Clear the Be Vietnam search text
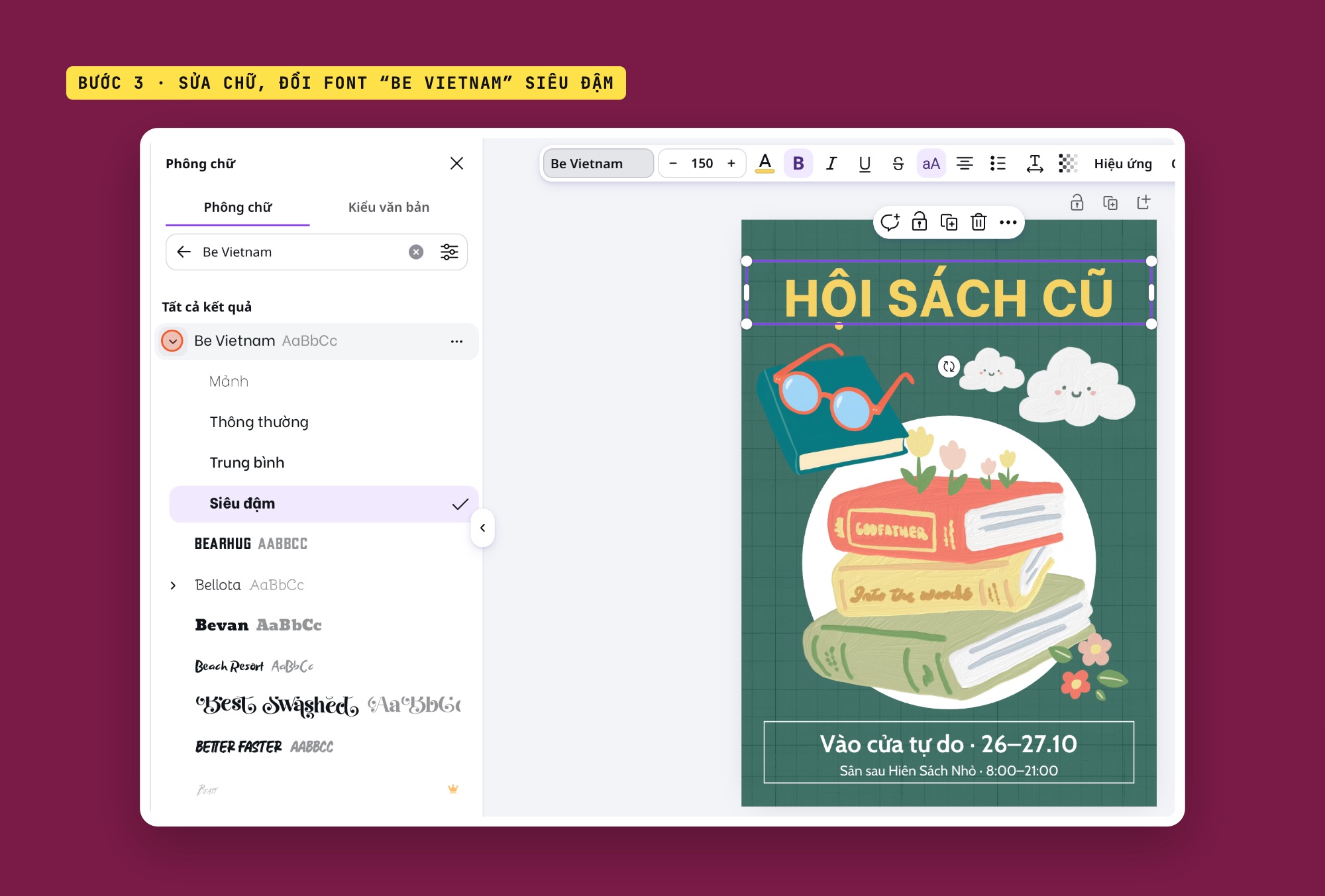This screenshot has height=896, width=1325. [416, 252]
